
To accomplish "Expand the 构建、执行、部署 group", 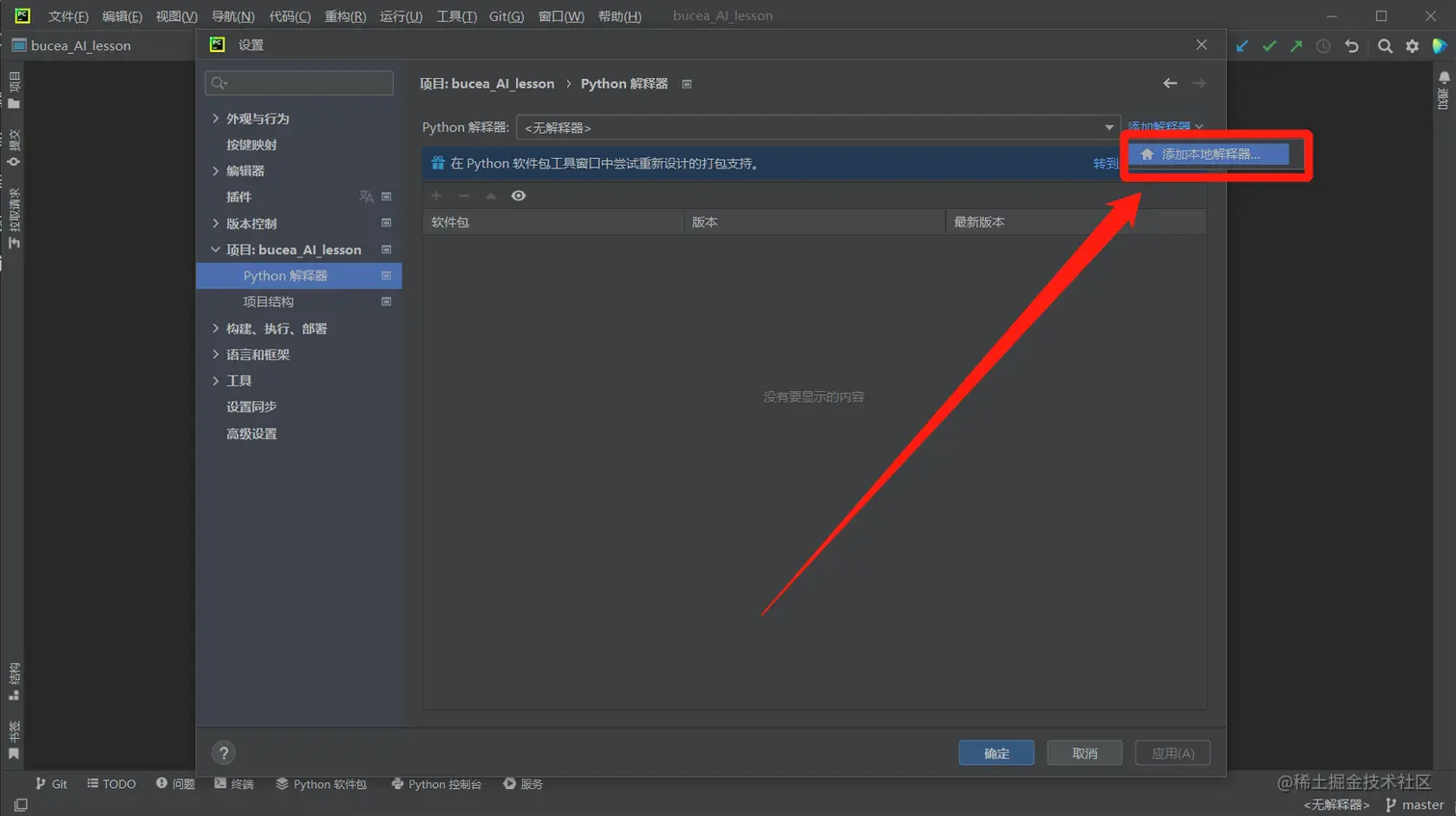I will tap(216, 329).
